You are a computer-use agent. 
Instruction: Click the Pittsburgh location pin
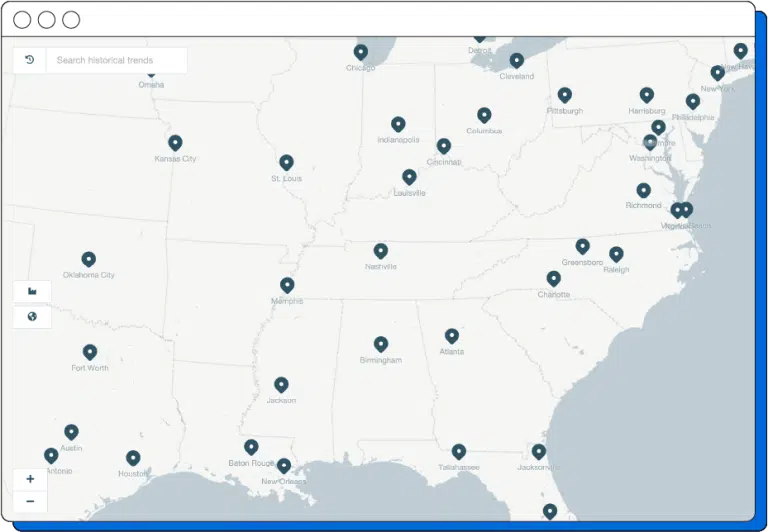pos(565,95)
